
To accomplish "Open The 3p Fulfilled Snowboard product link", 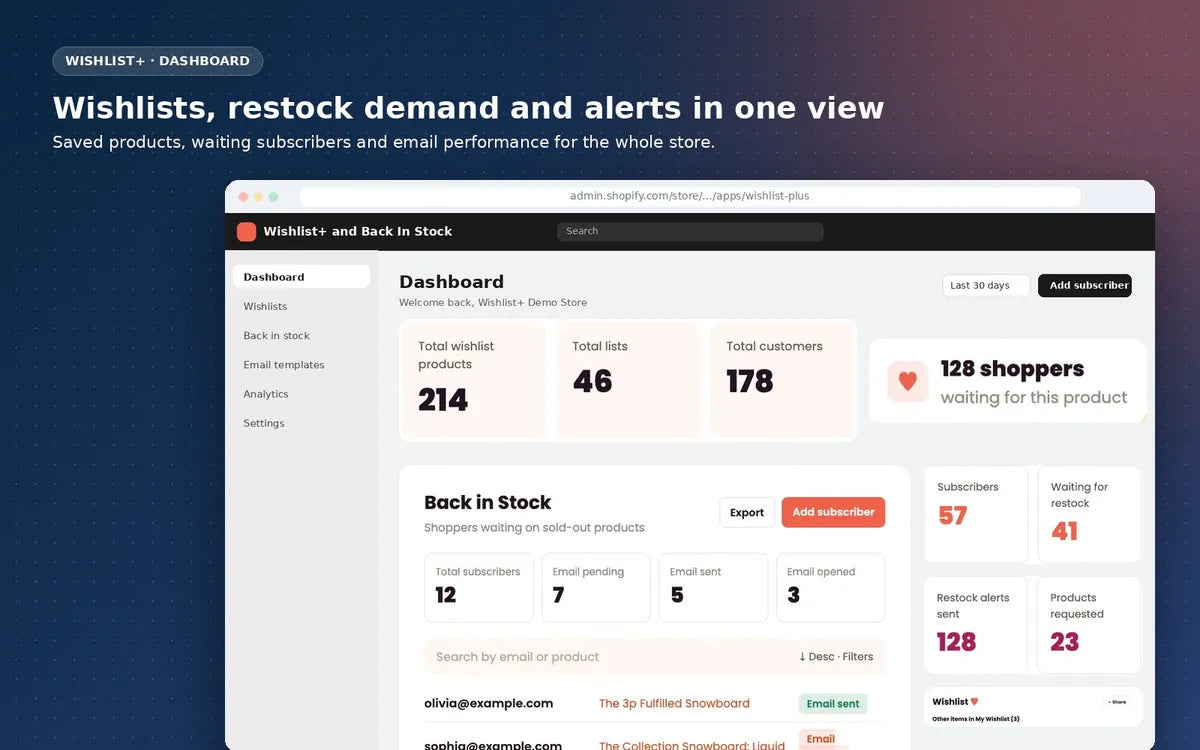I will pos(674,703).
